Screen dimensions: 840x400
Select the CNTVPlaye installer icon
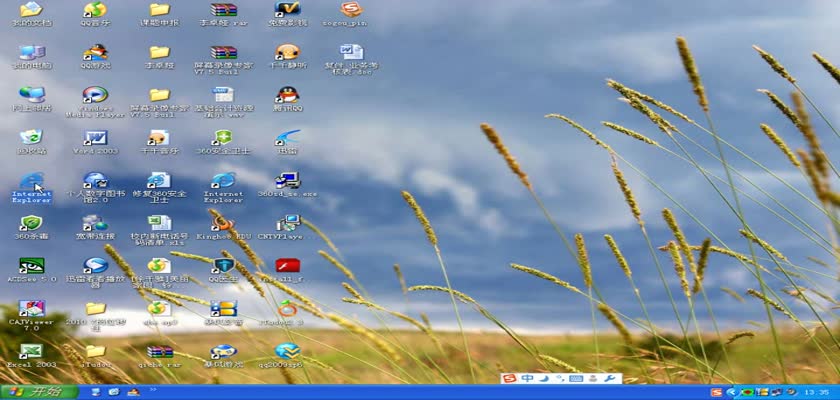[x=288, y=228]
